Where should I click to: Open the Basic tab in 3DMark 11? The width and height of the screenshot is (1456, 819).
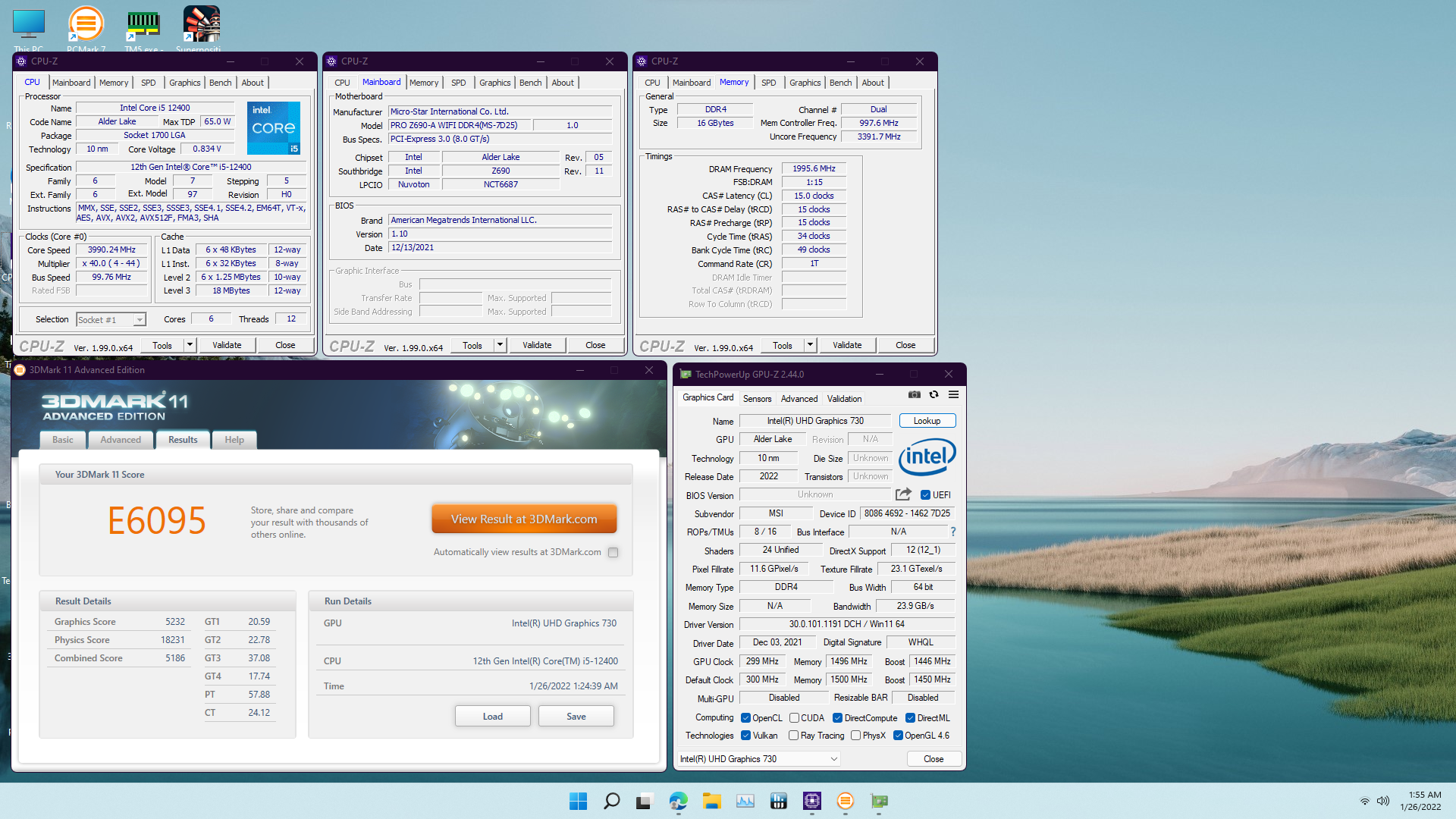[63, 440]
